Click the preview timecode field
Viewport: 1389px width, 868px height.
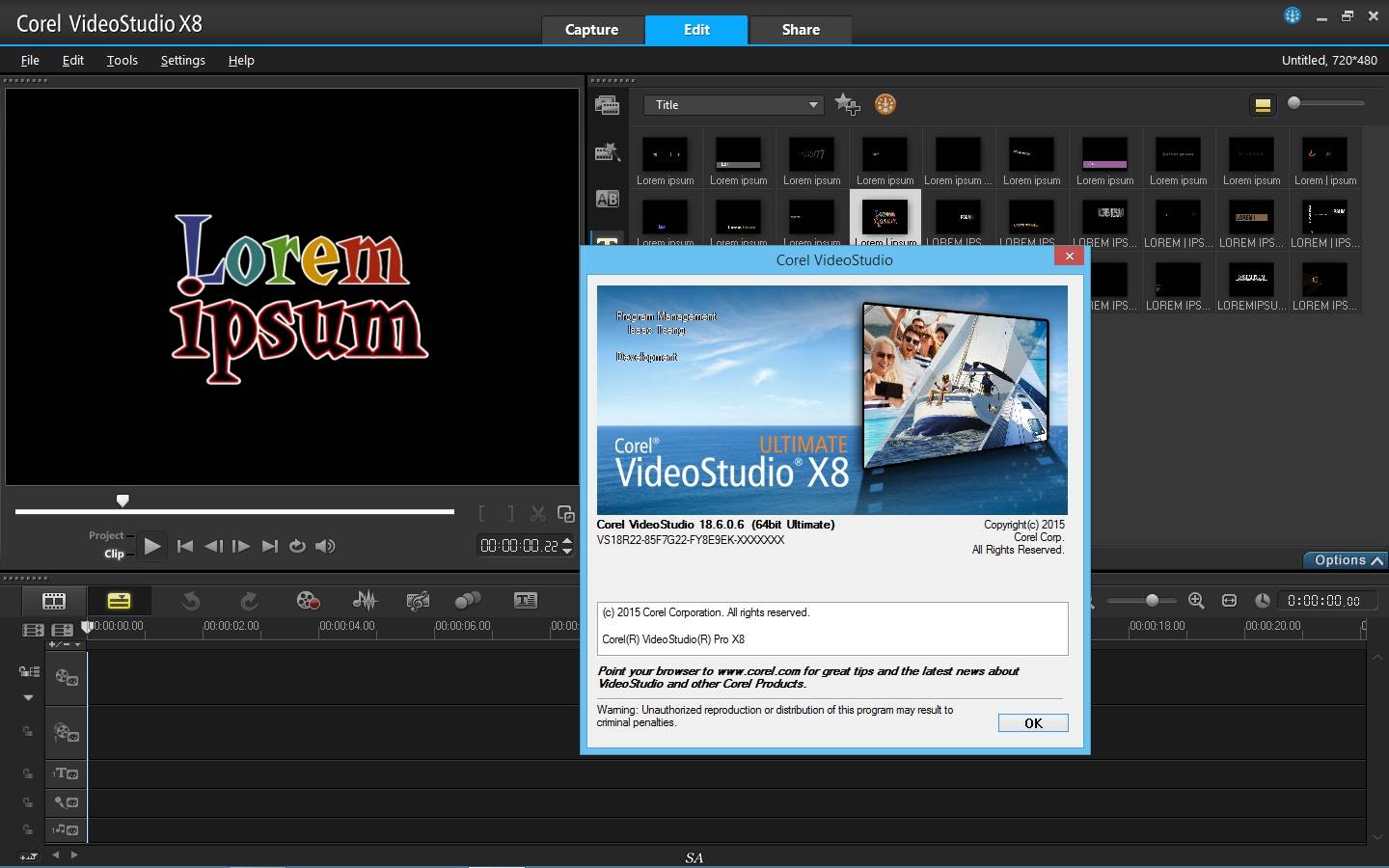519,546
